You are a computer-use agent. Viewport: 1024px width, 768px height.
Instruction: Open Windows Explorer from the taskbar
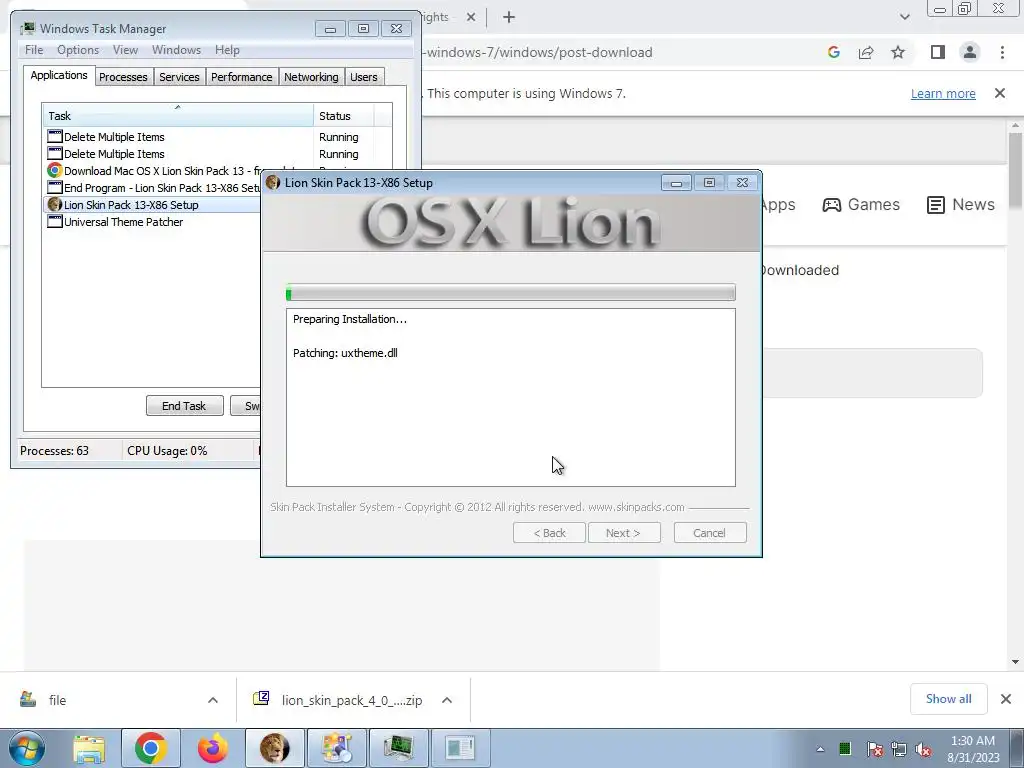(89, 748)
